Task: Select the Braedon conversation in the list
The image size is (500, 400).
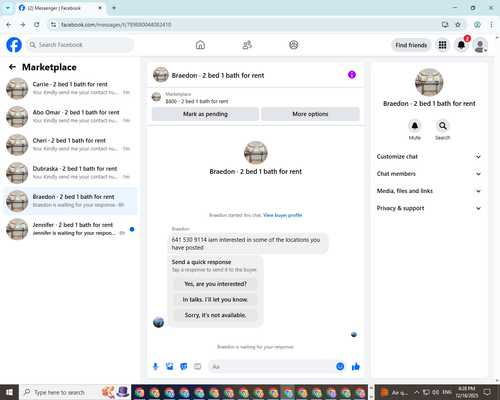Action: [x=70, y=201]
